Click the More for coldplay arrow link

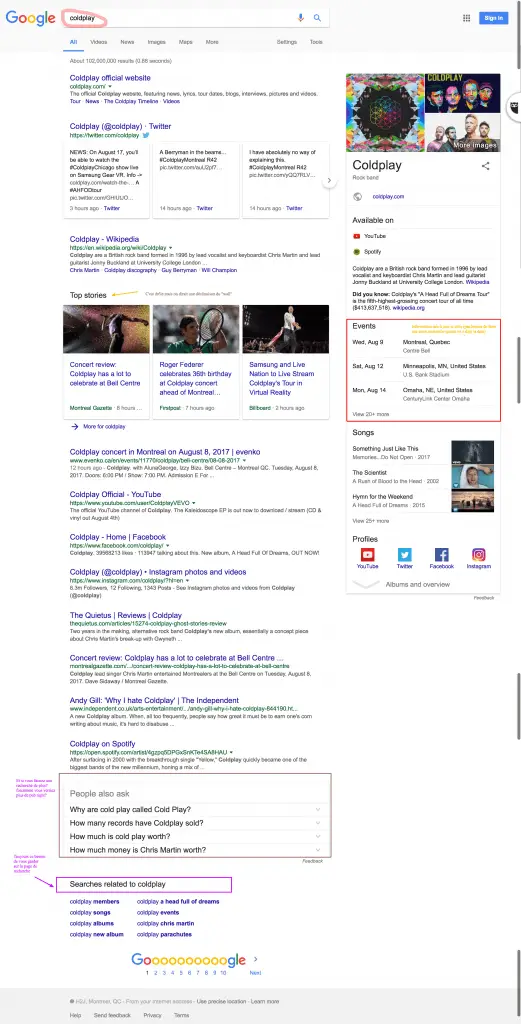point(99,426)
